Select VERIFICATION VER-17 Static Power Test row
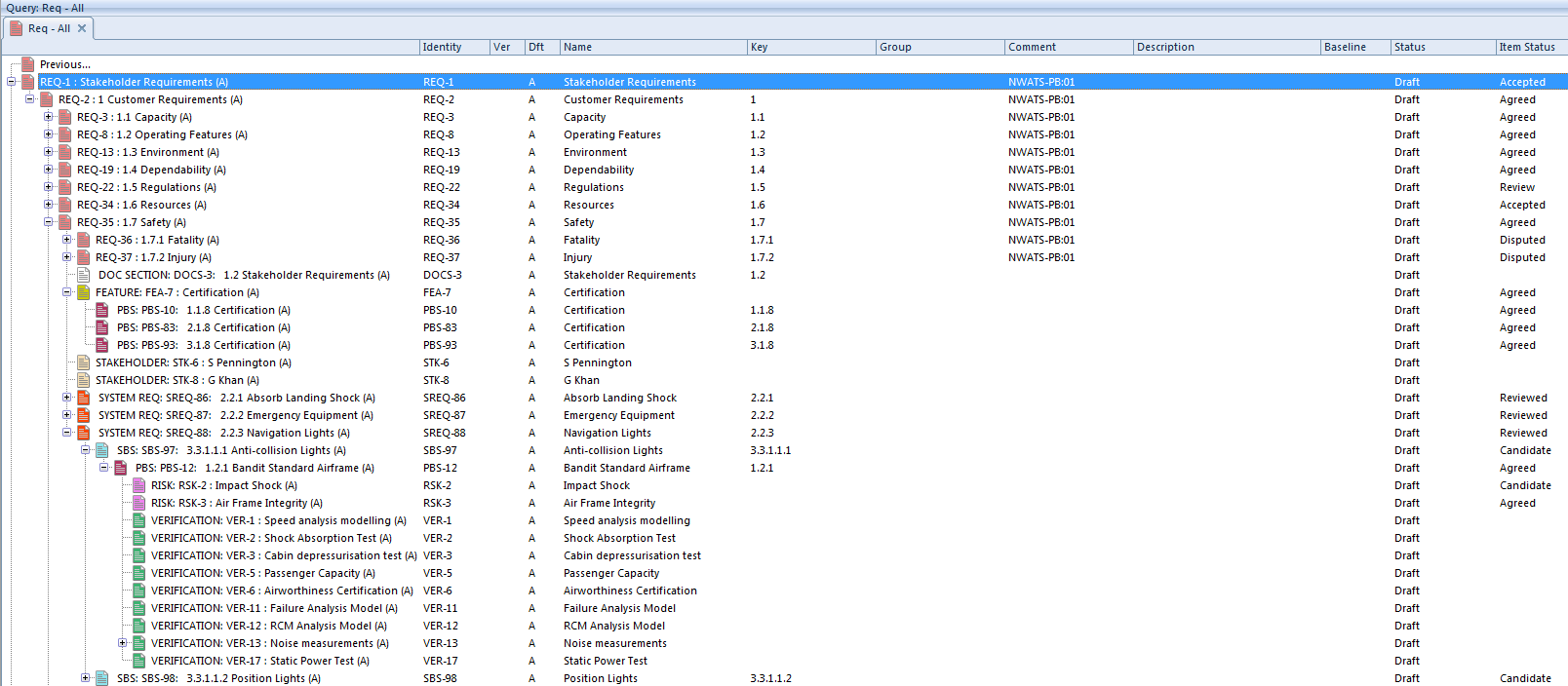 (260, 661)
